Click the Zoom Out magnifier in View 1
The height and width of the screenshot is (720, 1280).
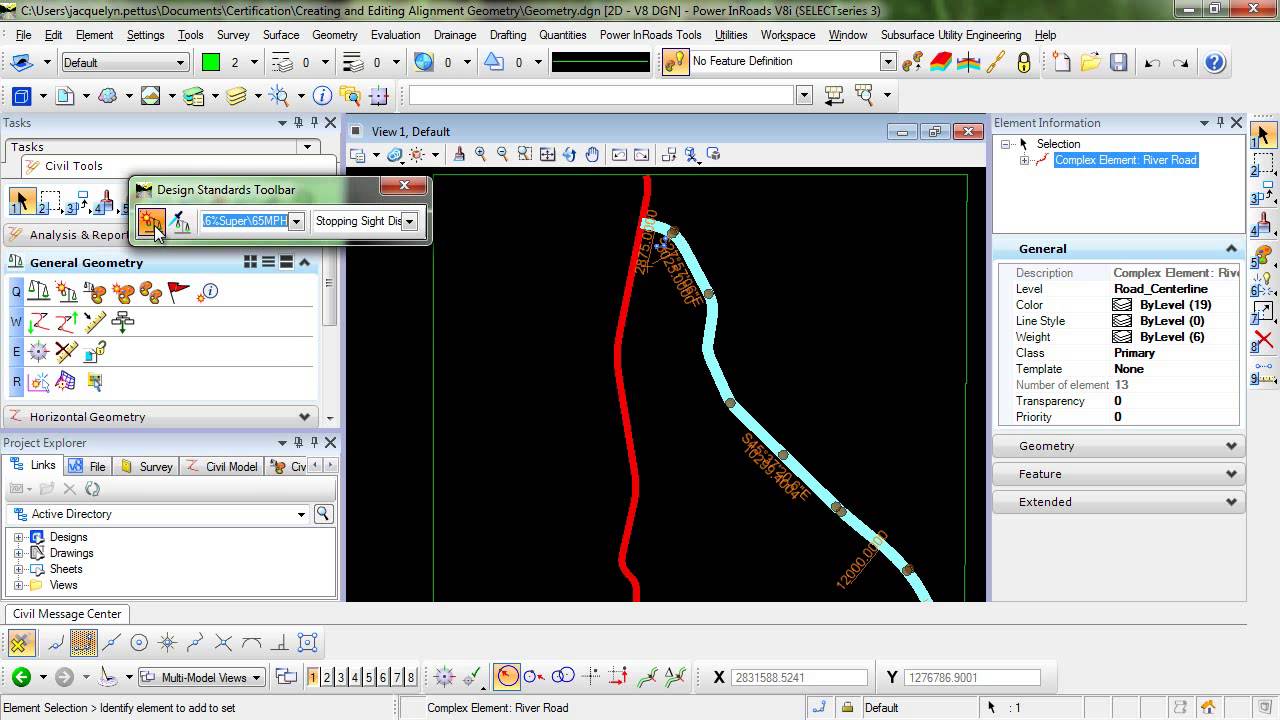pos(503,154)
